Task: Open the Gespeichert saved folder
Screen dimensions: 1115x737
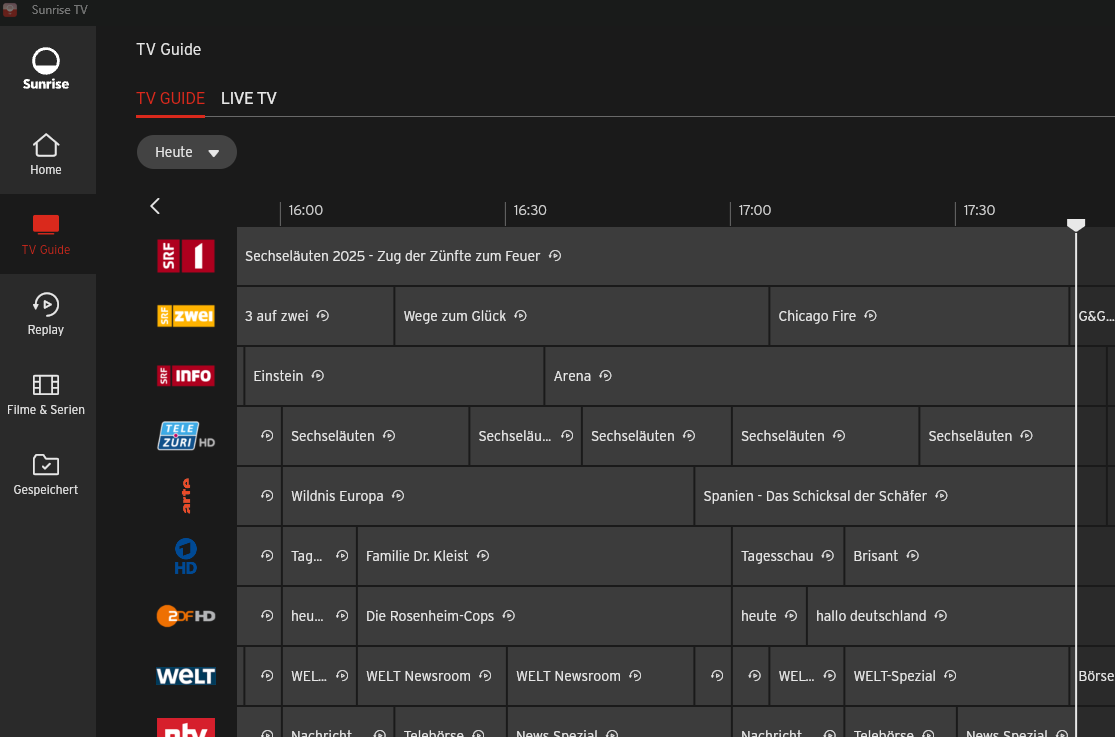Action: click(x=46, y=474)
